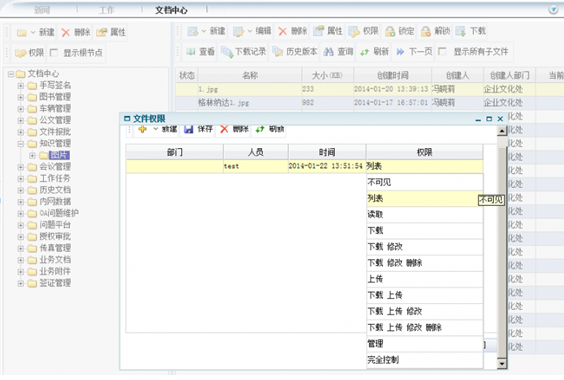Click the plus 新建 icon in 文件权限 dialog

tap(142, 129)
